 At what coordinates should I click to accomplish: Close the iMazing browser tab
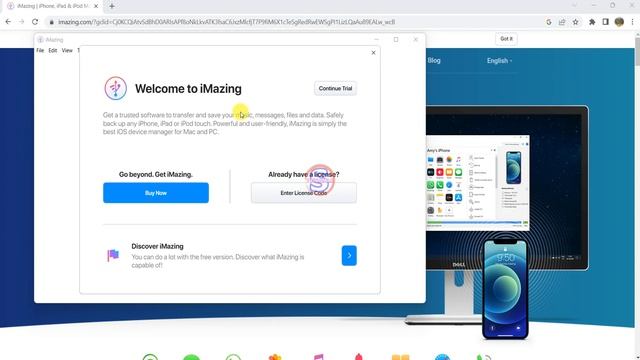[96, 6]
